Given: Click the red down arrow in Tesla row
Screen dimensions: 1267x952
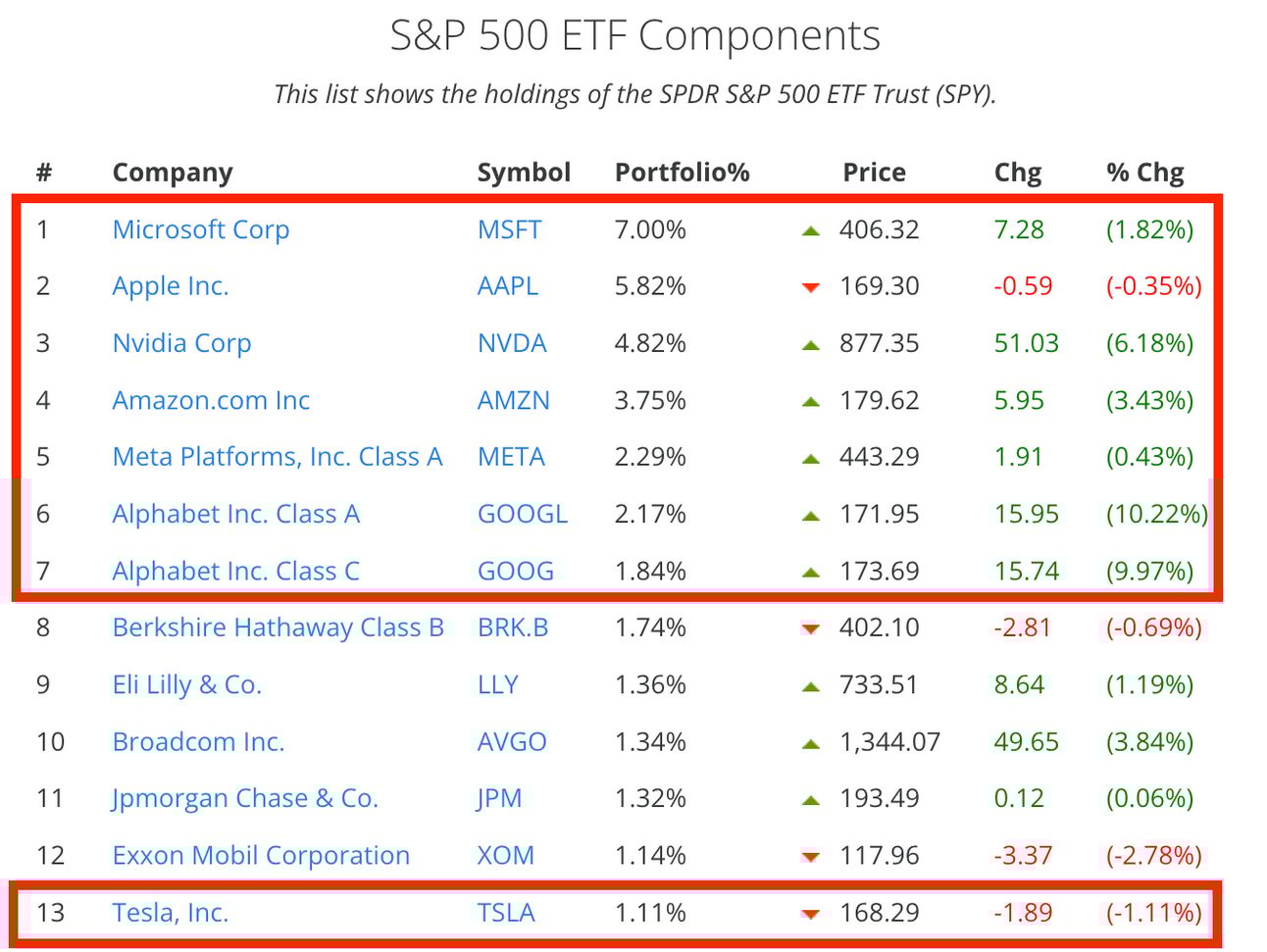Looking at the screenshot, I should (x=810, y=914).
